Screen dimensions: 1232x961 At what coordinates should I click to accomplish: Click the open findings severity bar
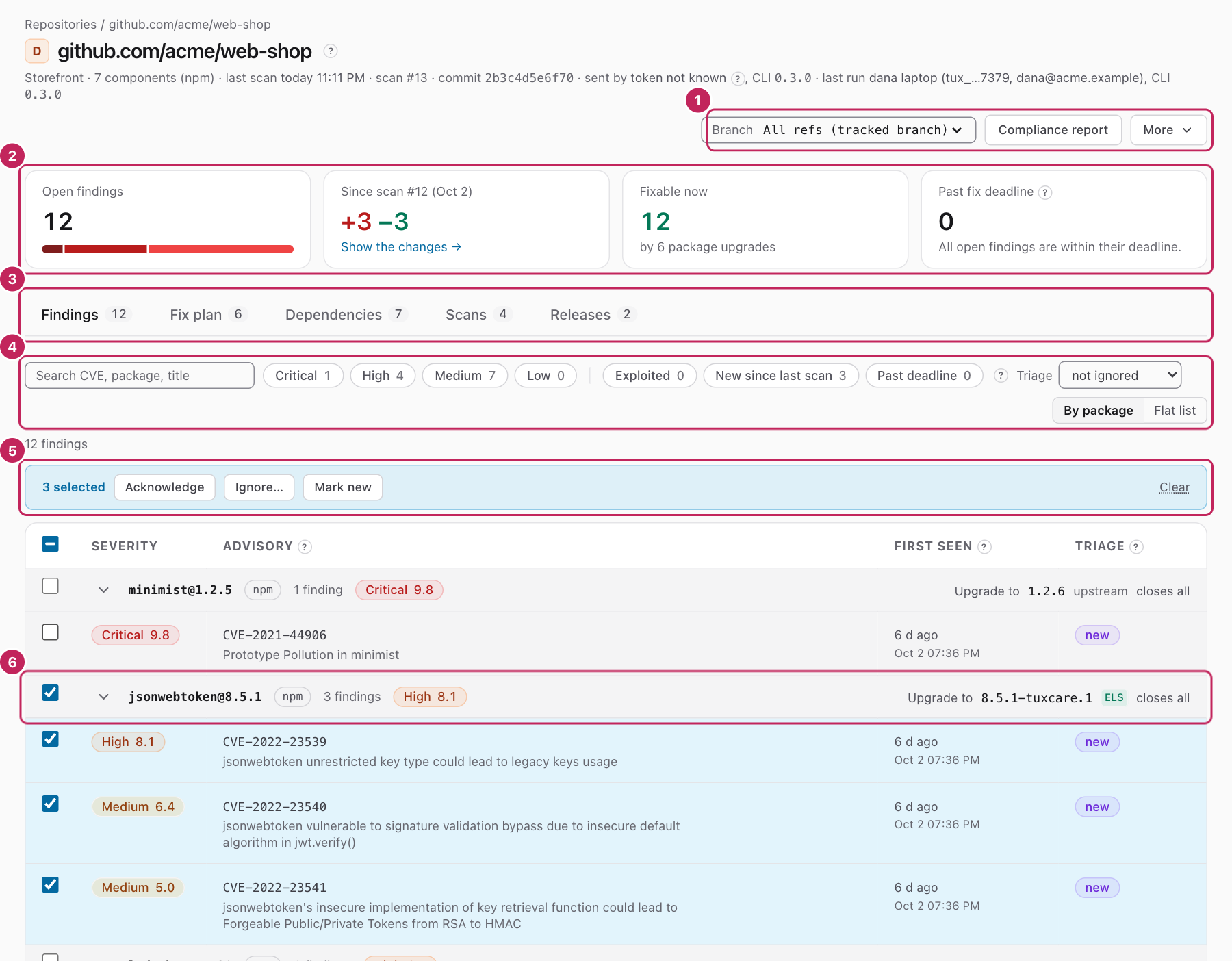(x=168, y=249)
